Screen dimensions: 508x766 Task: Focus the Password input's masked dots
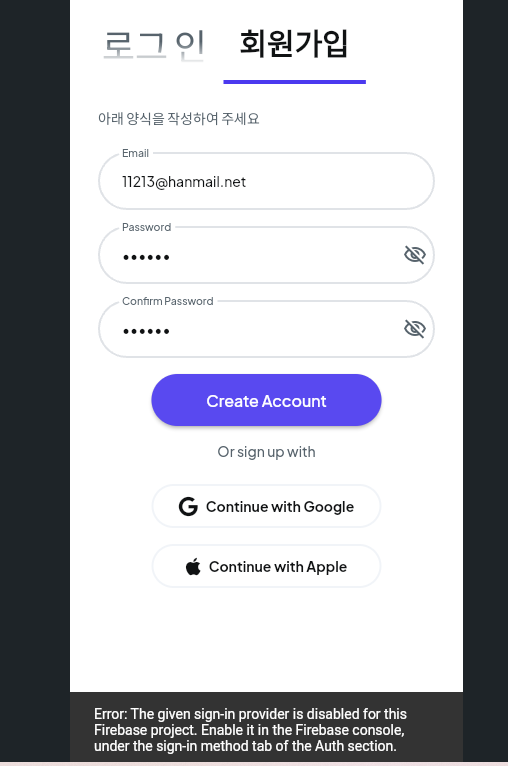click(x=146, y=257)
